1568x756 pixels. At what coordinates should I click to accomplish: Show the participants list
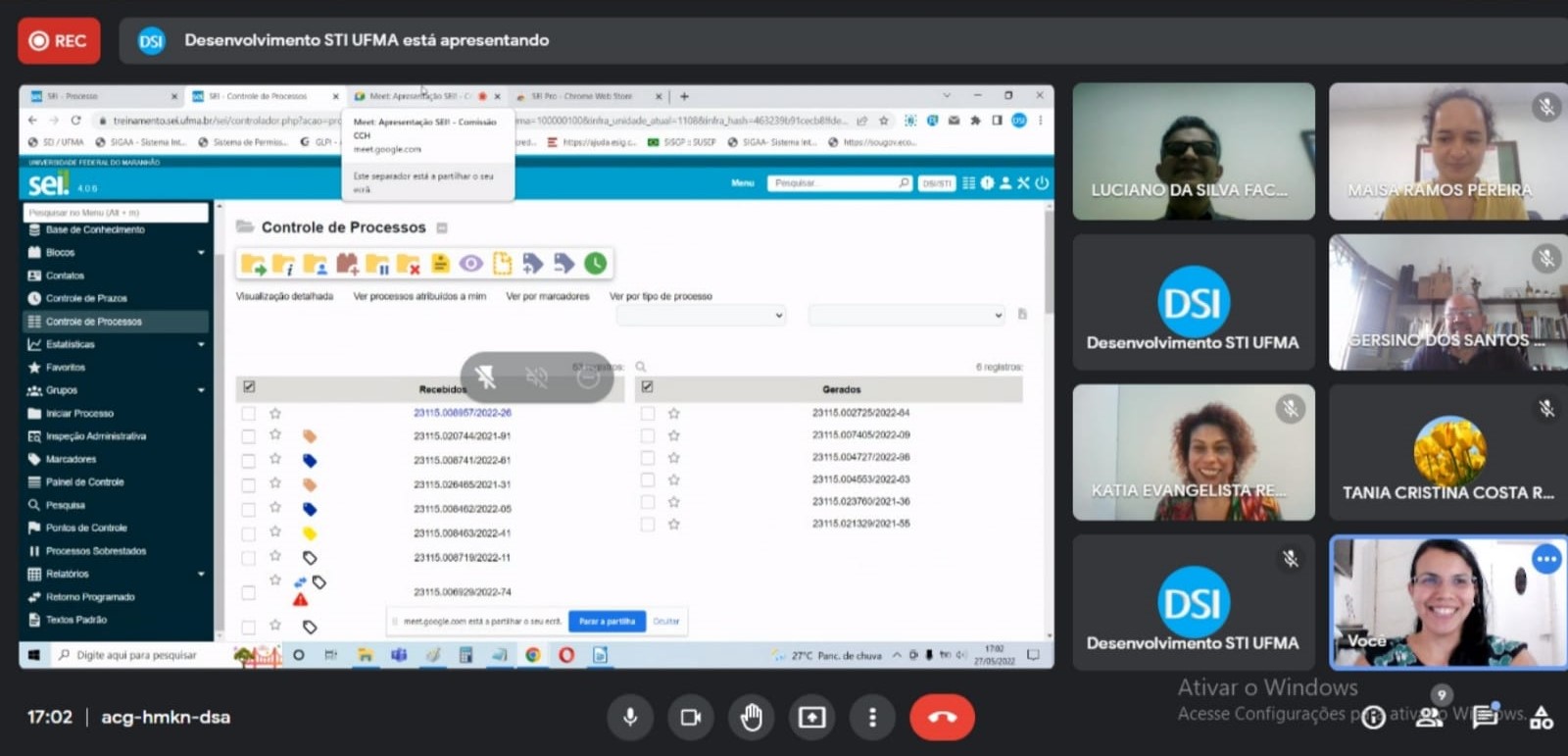coord(1430,718)
